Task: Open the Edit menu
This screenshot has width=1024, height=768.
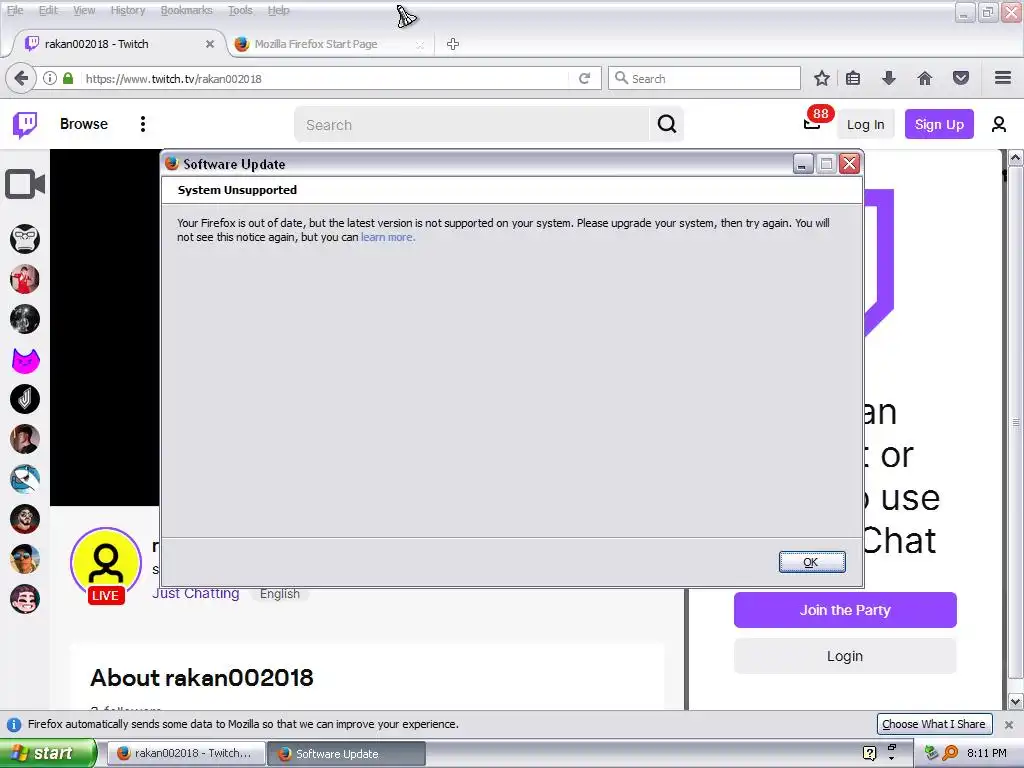Action: [x=48, y=10]
